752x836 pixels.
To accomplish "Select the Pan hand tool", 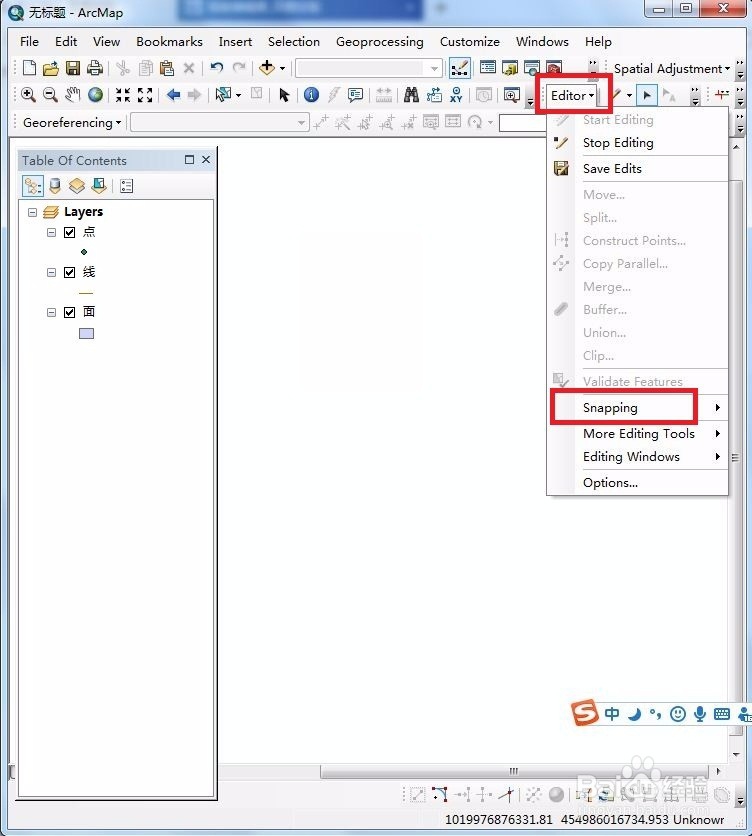I will (x=73, y=95).
